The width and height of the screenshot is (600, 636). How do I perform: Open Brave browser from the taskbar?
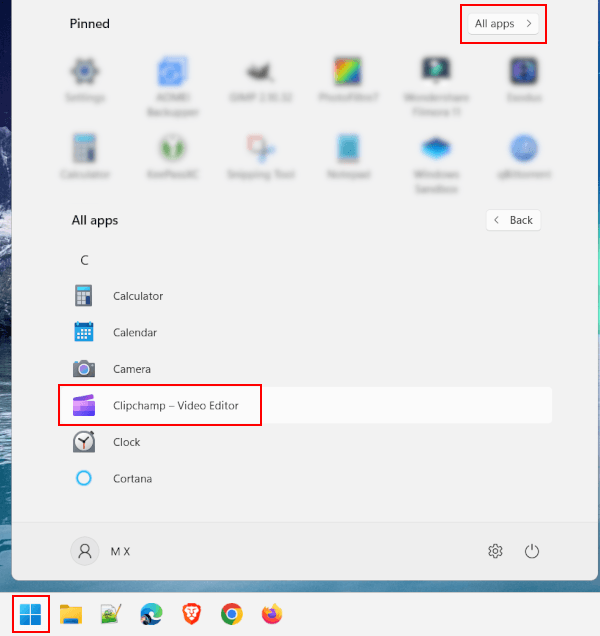(191, 614)
